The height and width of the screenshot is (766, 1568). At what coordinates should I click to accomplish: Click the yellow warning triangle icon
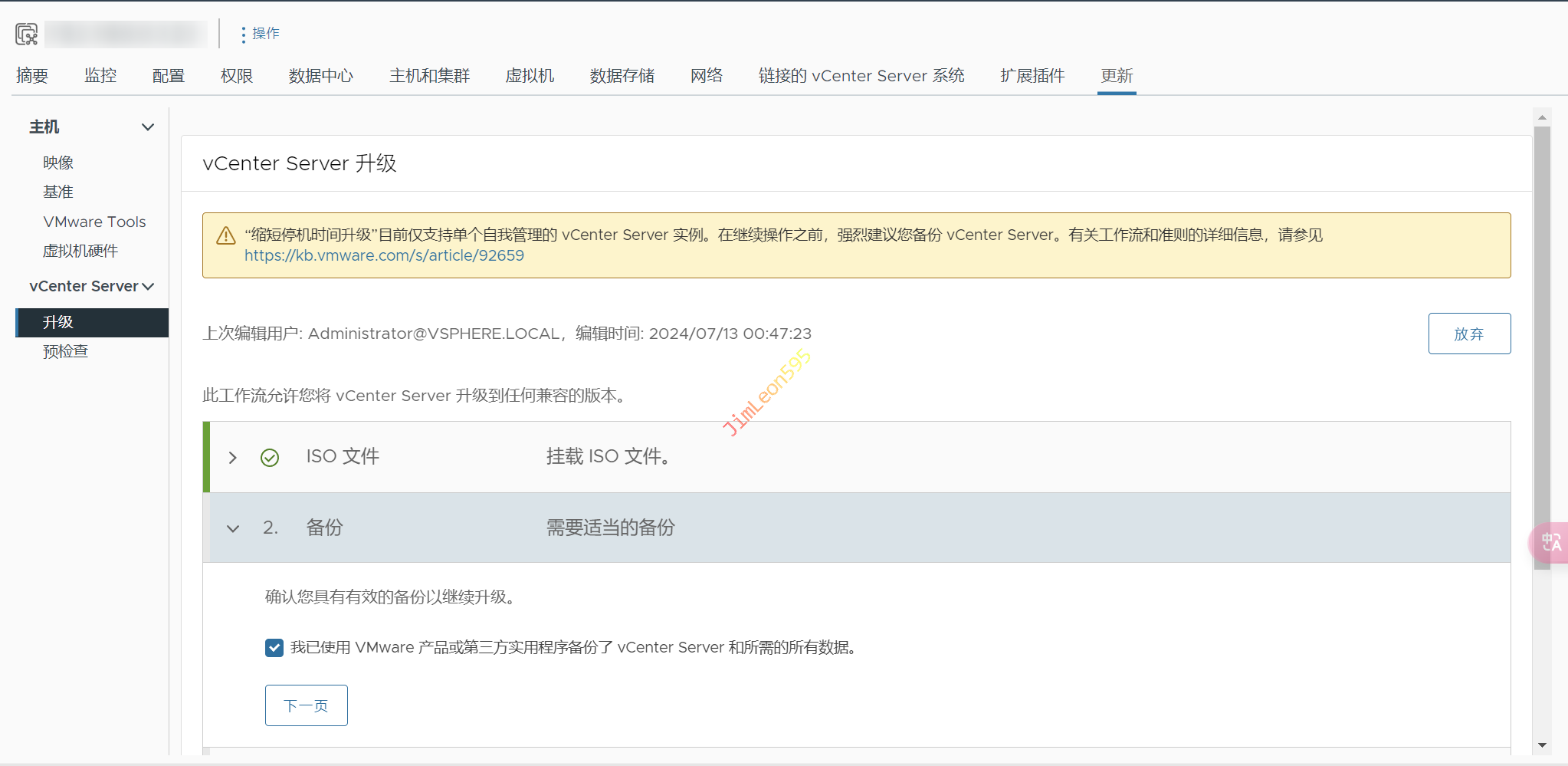point(226,235)
